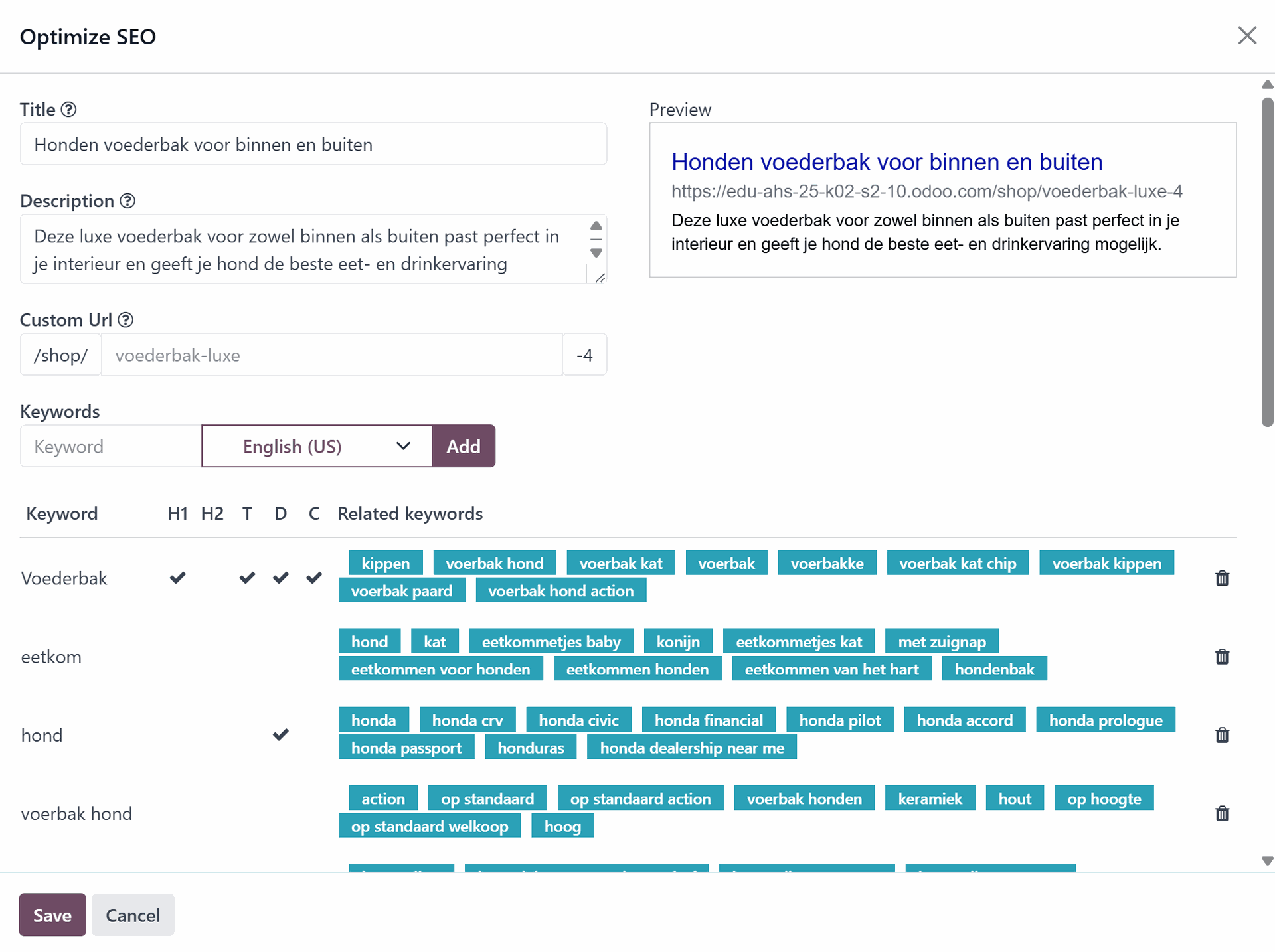
Task: Add the related keyword voerbak kat
Action: click(621, 563)
